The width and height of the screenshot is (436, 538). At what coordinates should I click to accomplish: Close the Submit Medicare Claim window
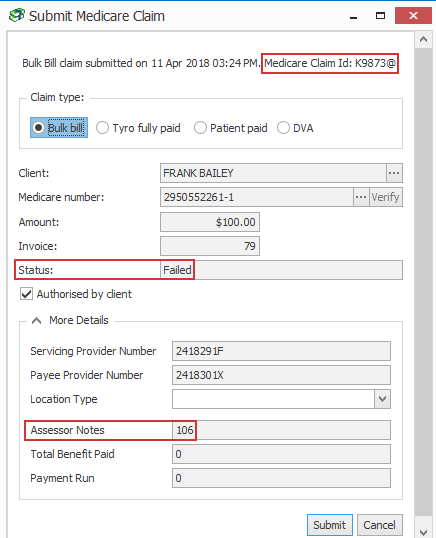click(x=413, y=16)
